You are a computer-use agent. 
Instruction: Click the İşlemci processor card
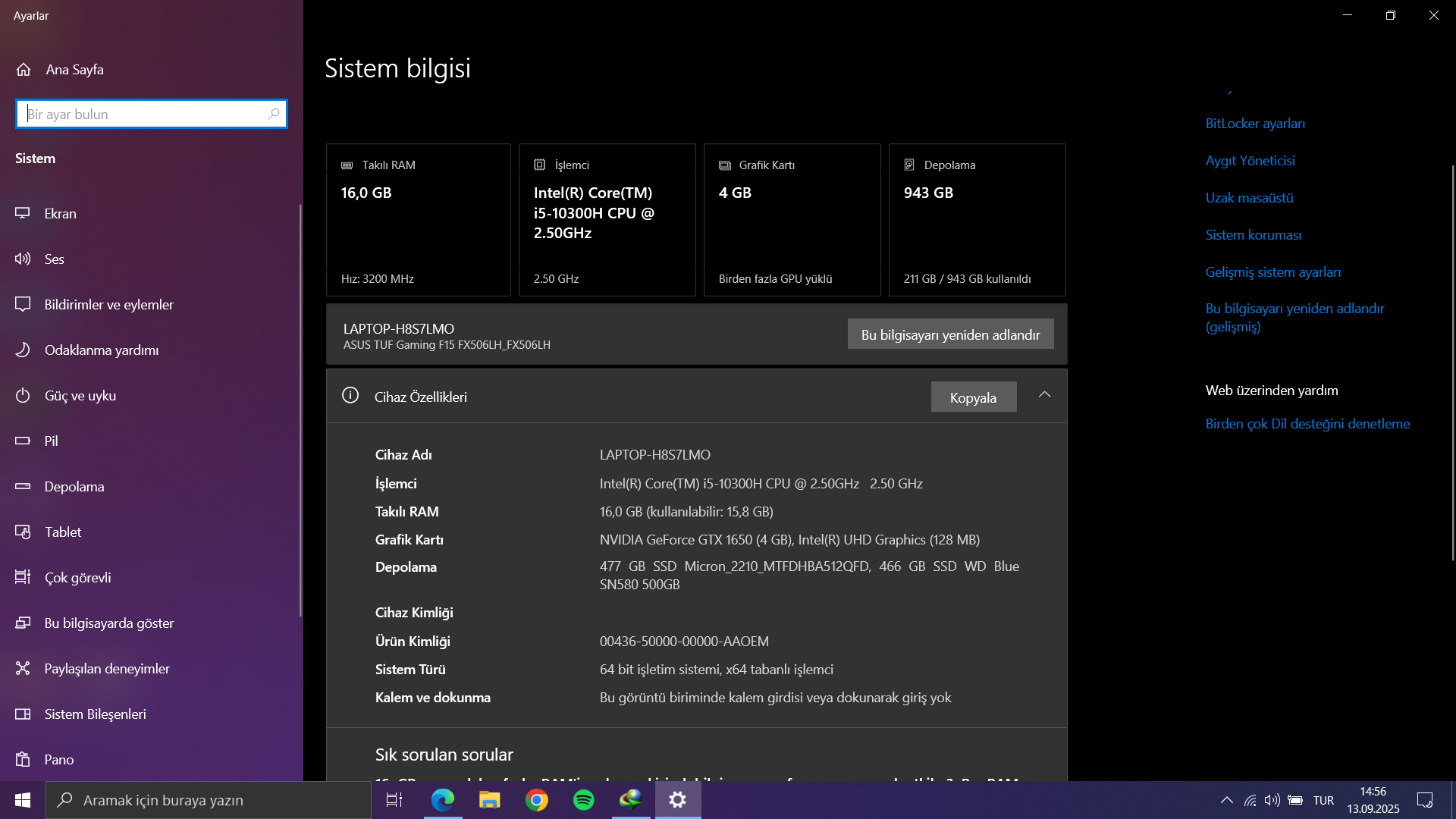pos(607,220)
